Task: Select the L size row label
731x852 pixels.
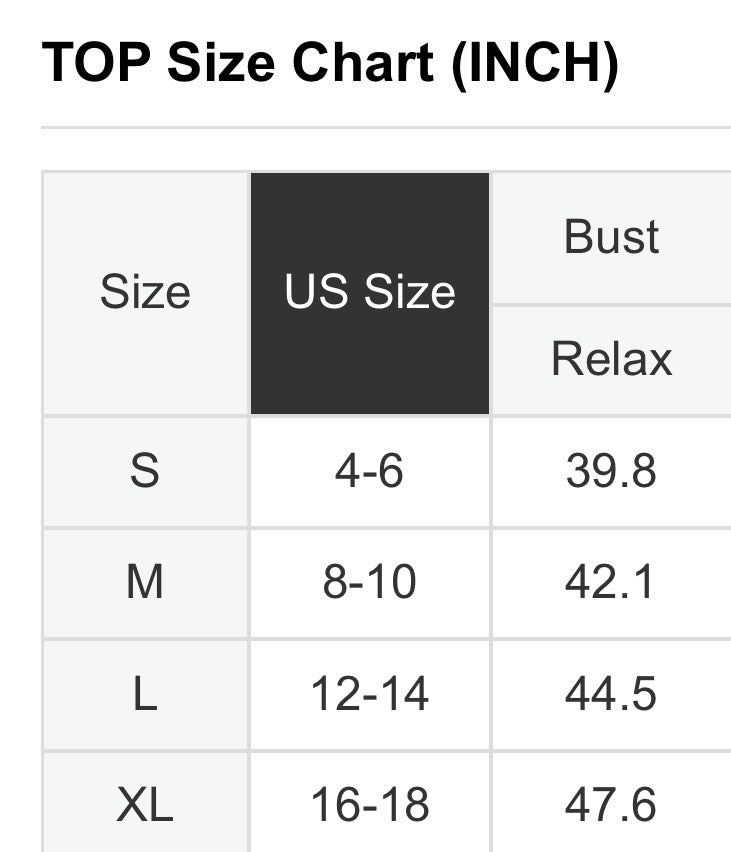Action: tap(145, 694)
